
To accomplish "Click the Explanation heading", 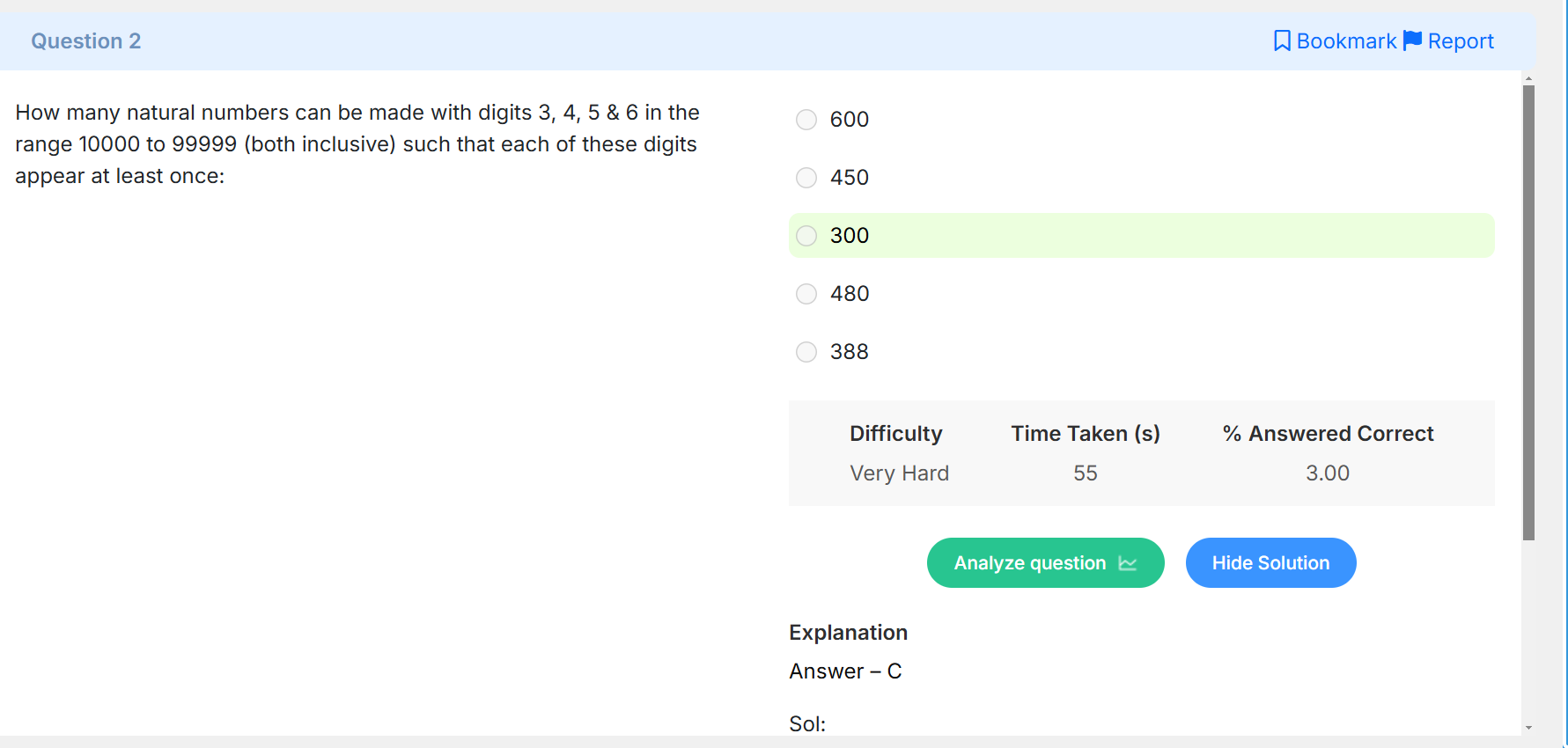I will 848,633.
